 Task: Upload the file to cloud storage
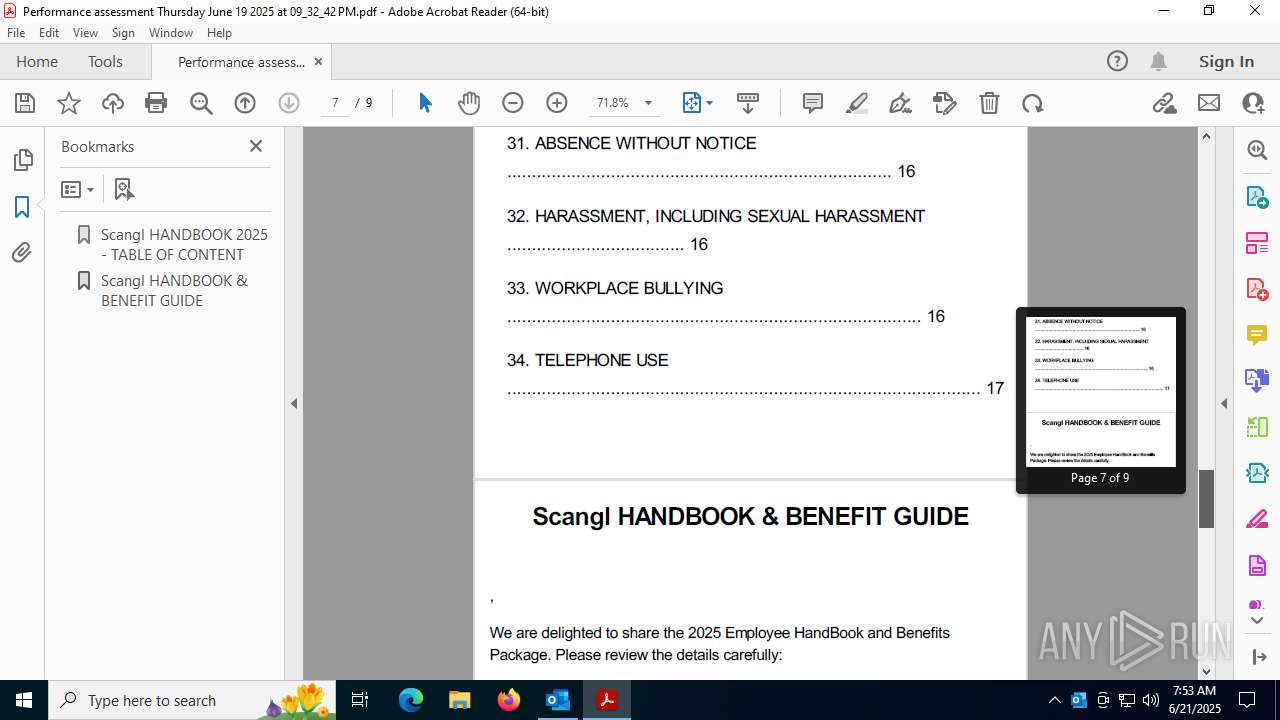tap(113, 103)
